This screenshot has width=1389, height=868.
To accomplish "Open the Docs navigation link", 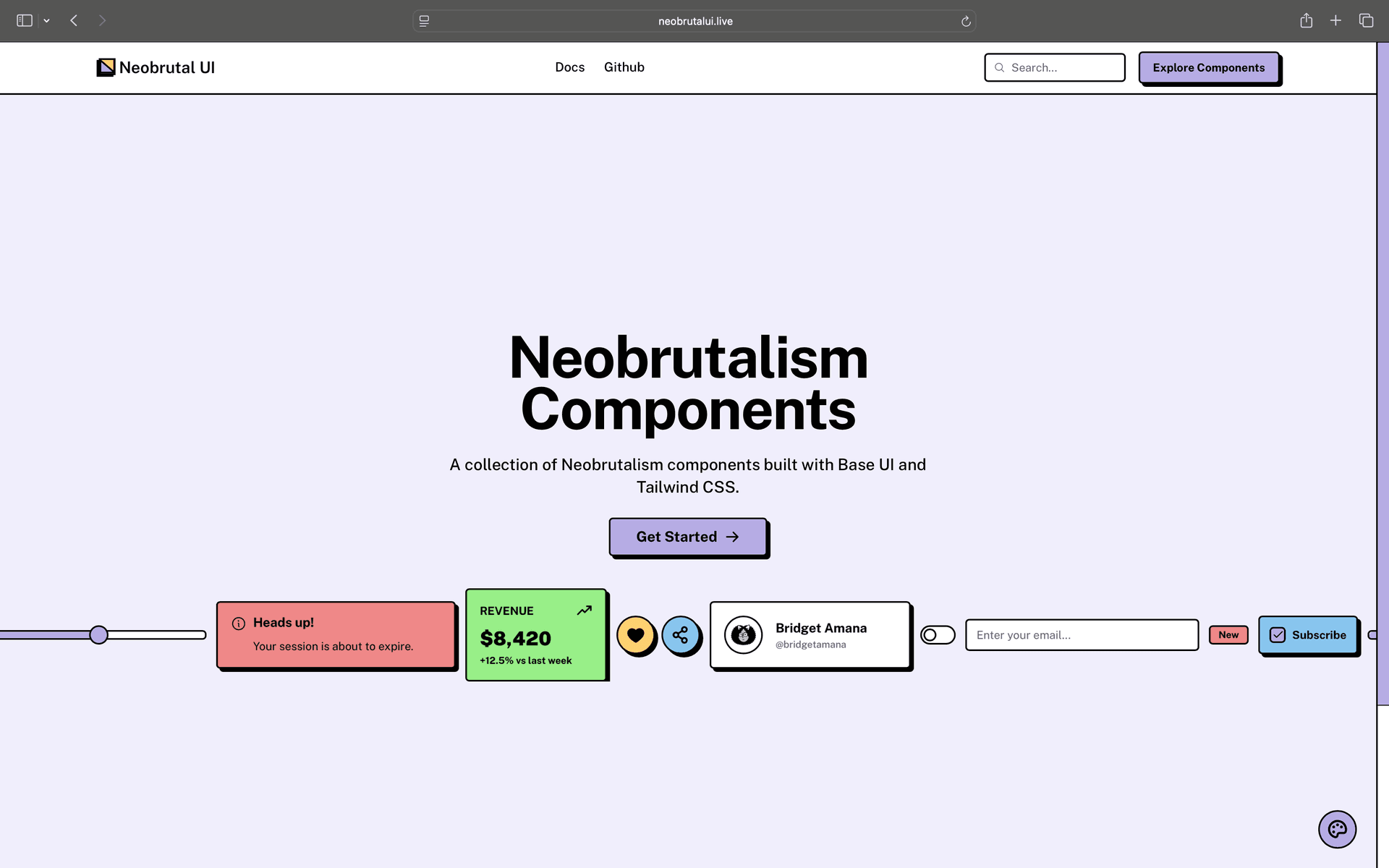I will click(x=569, y=67).
